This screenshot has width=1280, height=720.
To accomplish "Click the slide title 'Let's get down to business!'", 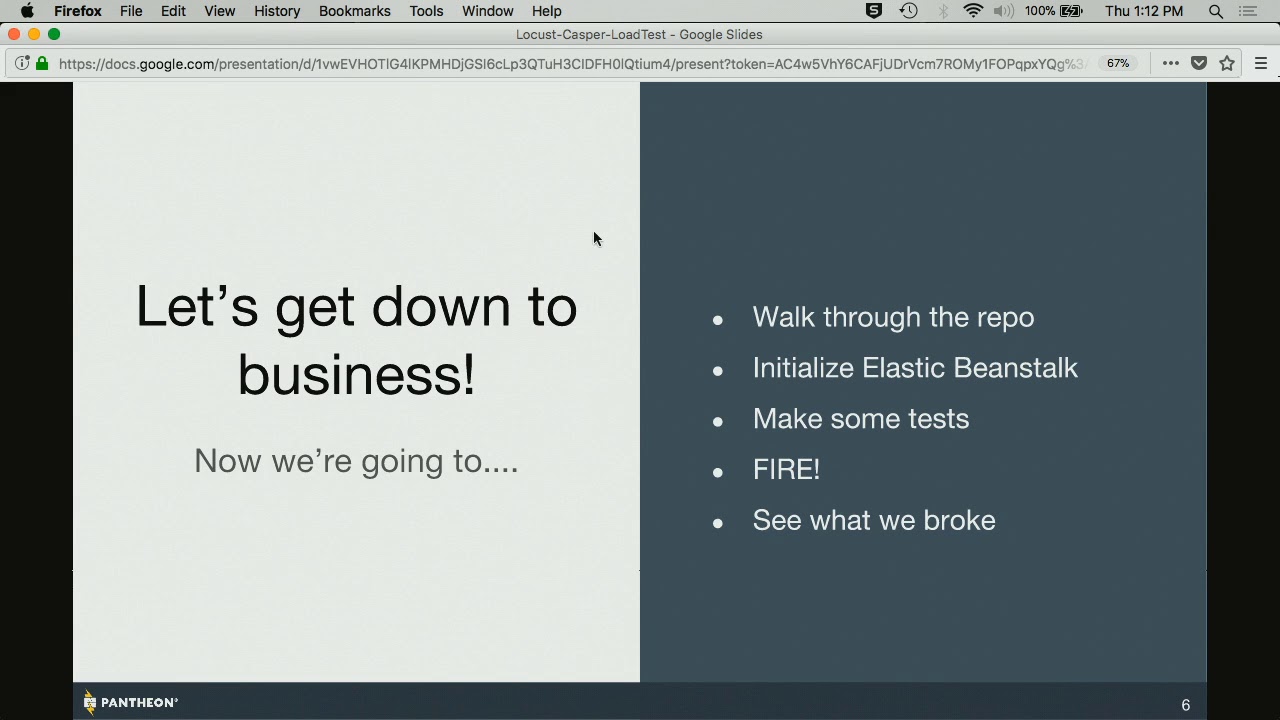I will tap(356, 340).
